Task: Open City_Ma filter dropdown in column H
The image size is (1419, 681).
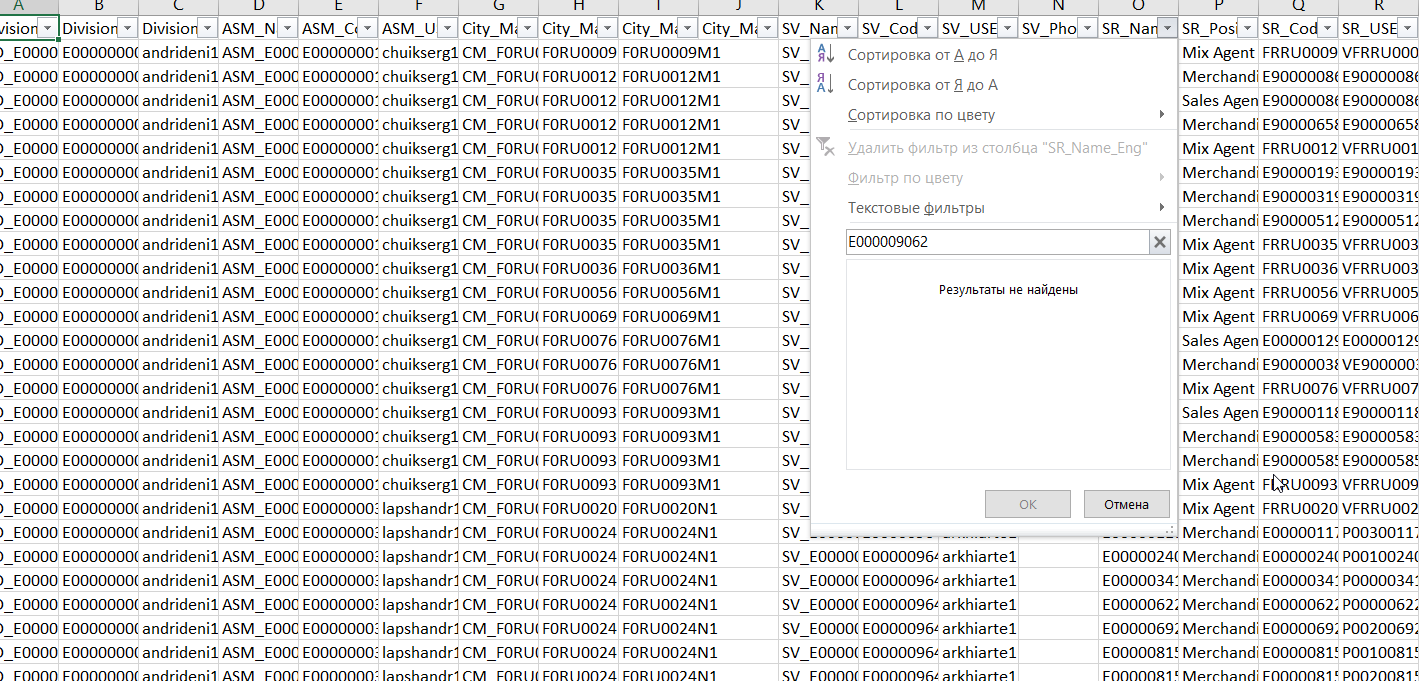Action: [607, 29]
